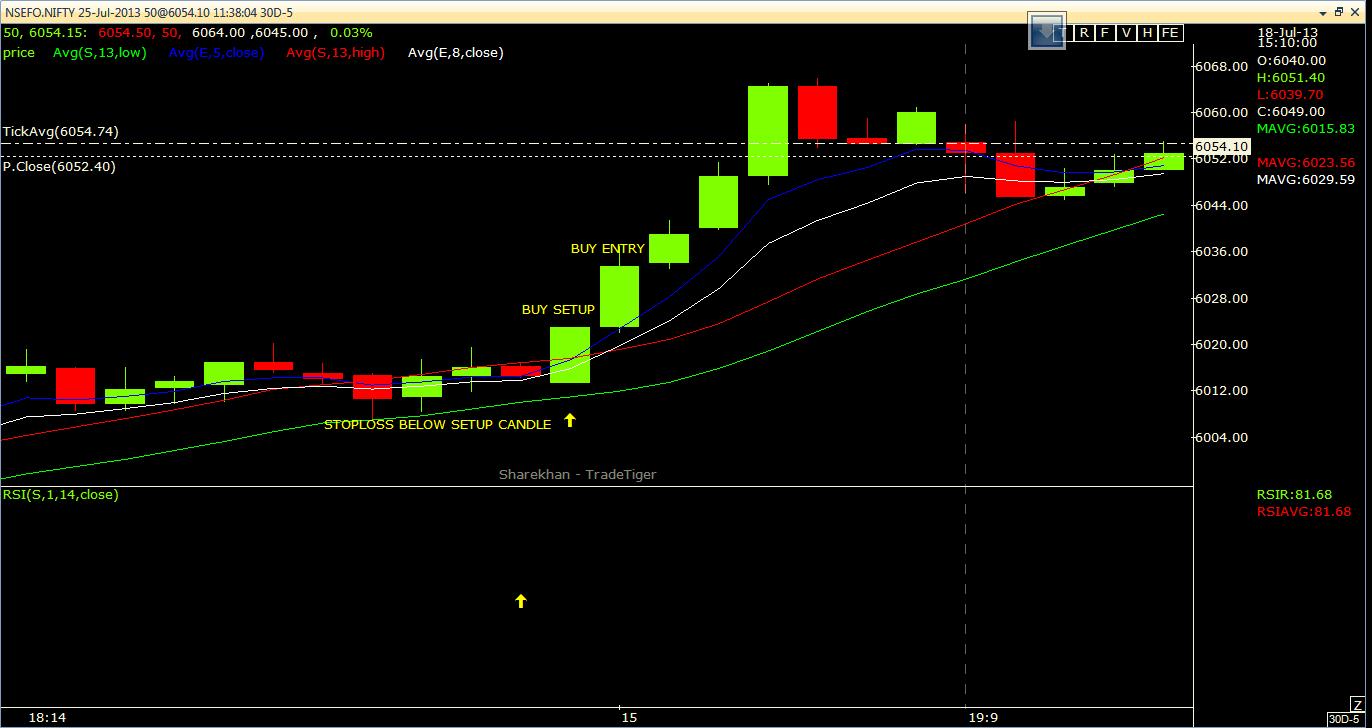Click the RSI(S,1,14,close) indicator label

[x=60, y=495]
